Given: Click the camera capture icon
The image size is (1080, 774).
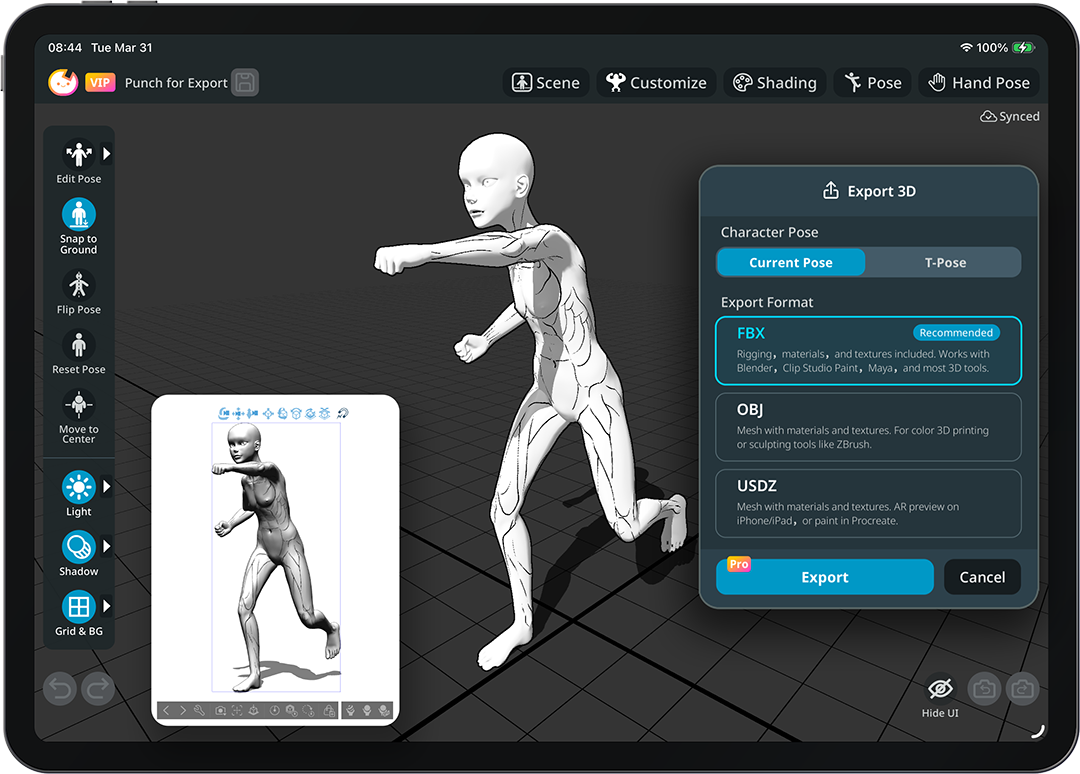Looking at the screenshot, I should 983,689.
